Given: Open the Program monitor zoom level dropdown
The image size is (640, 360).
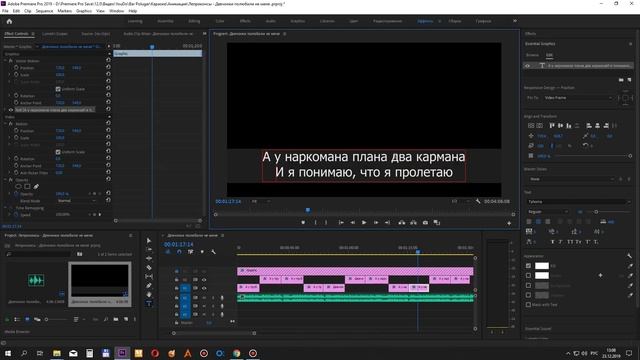Looking at the screenshot, I should coord(260,201).
